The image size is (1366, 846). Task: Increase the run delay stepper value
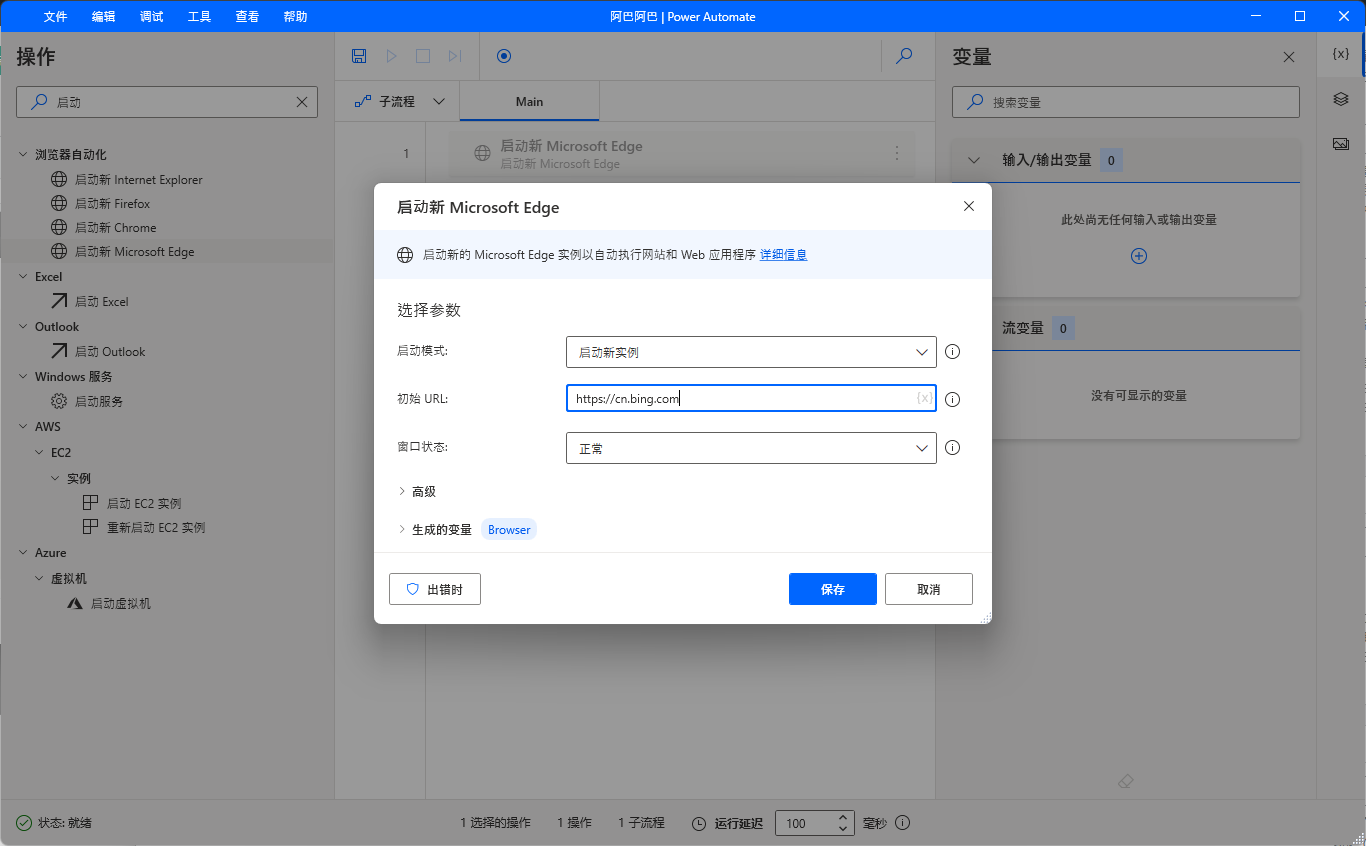tap(843, 817)
